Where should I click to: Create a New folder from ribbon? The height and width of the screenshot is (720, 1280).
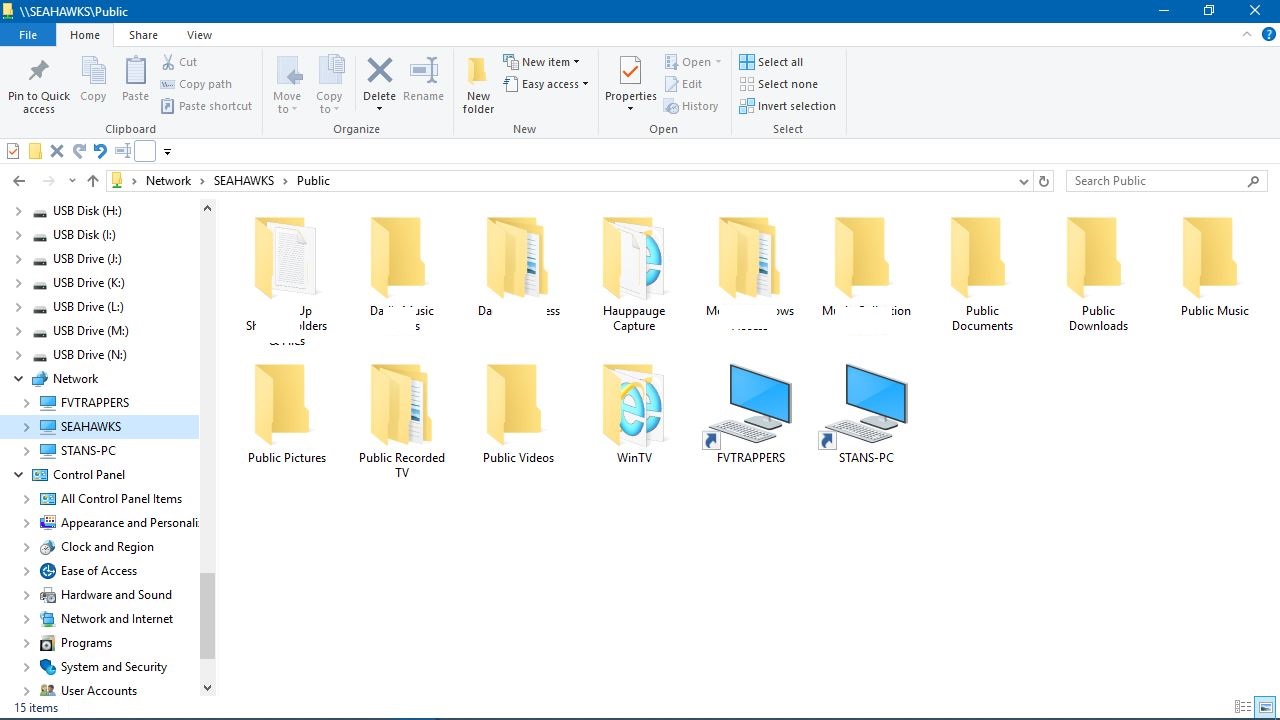(x=478, y=85)
